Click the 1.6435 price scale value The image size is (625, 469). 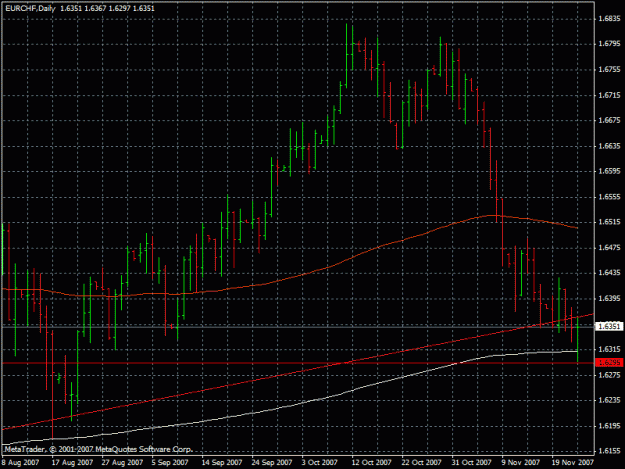click(x=610, y=273)
